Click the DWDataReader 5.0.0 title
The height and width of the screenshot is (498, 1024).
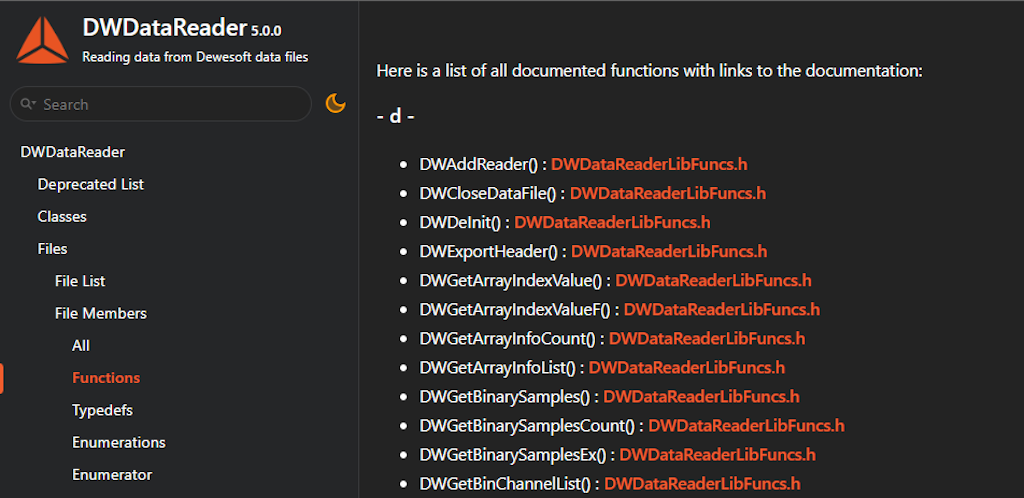tap(182, 28)
